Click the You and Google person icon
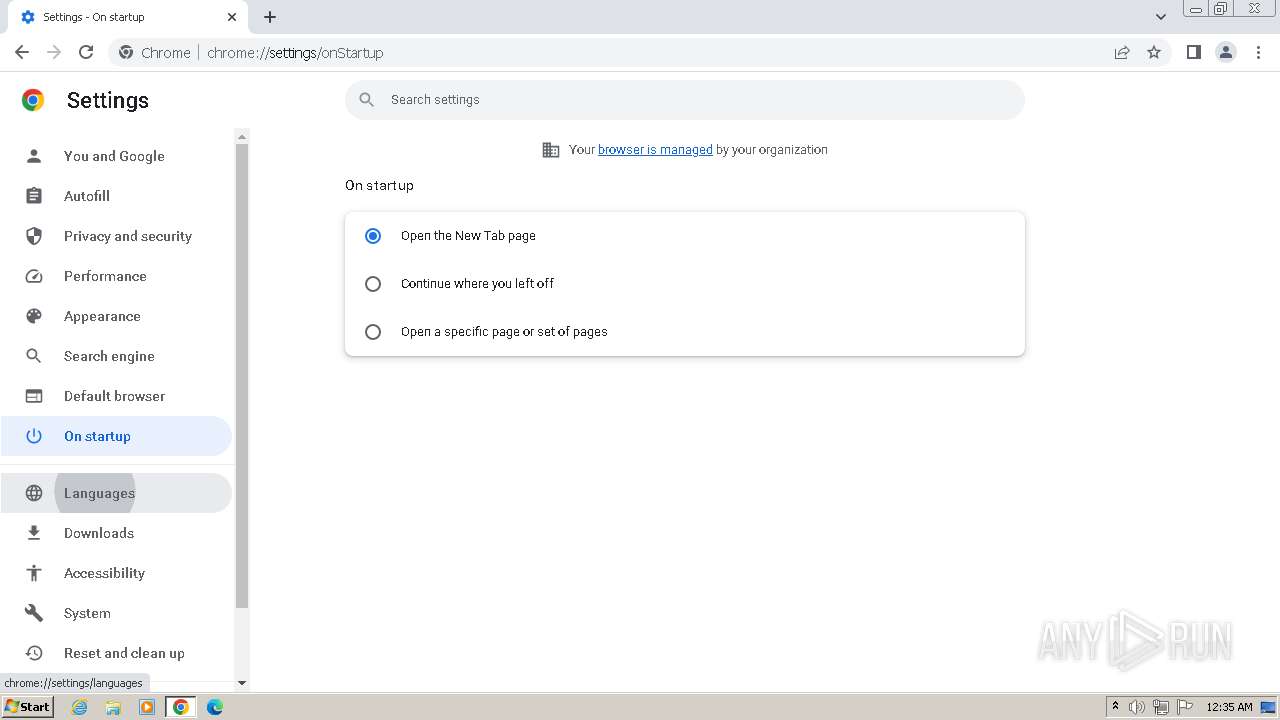1280x720 pixels. pos(34,156)
